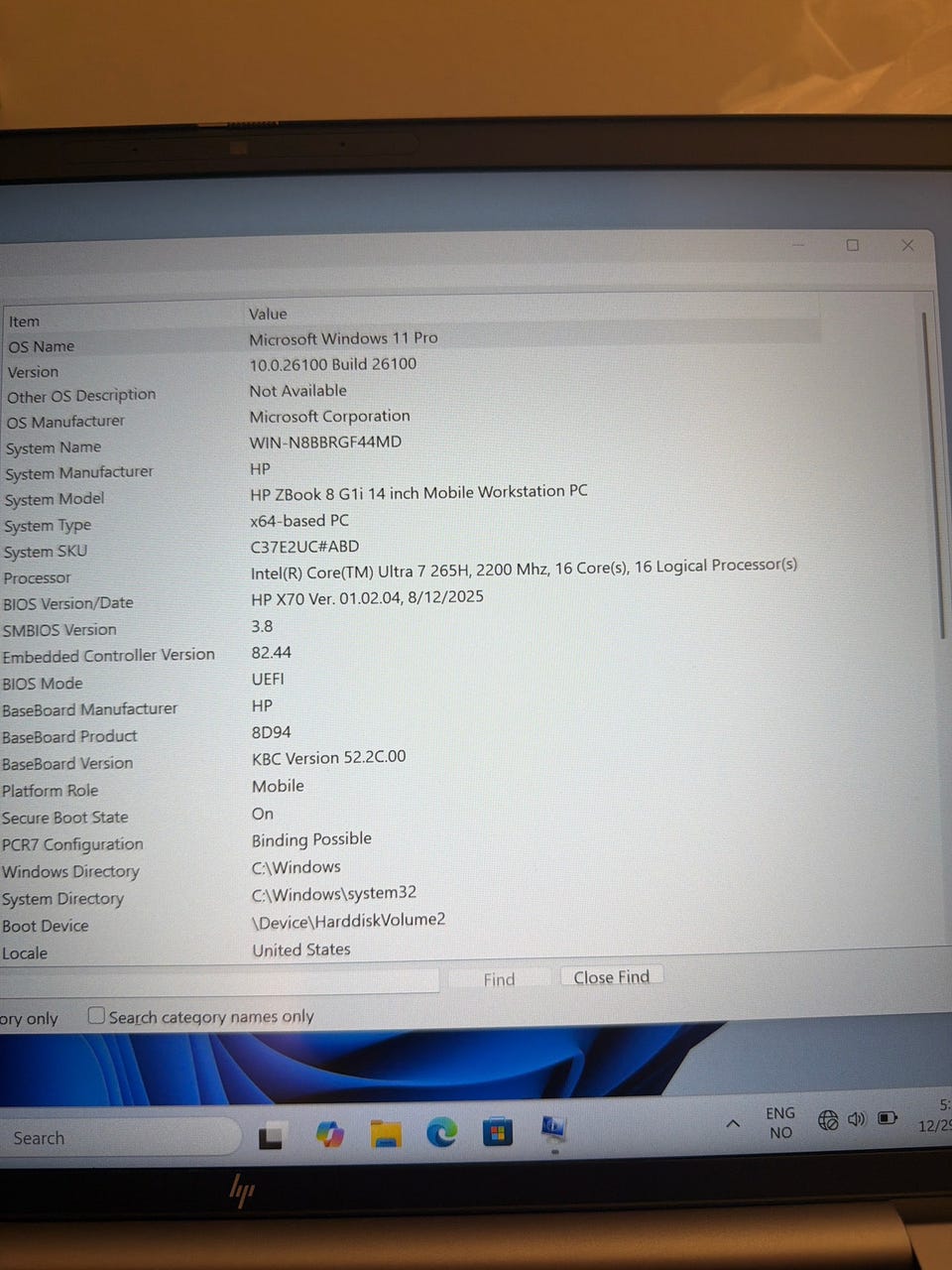Open File Explorer from the taskbar

point(386,1133)
